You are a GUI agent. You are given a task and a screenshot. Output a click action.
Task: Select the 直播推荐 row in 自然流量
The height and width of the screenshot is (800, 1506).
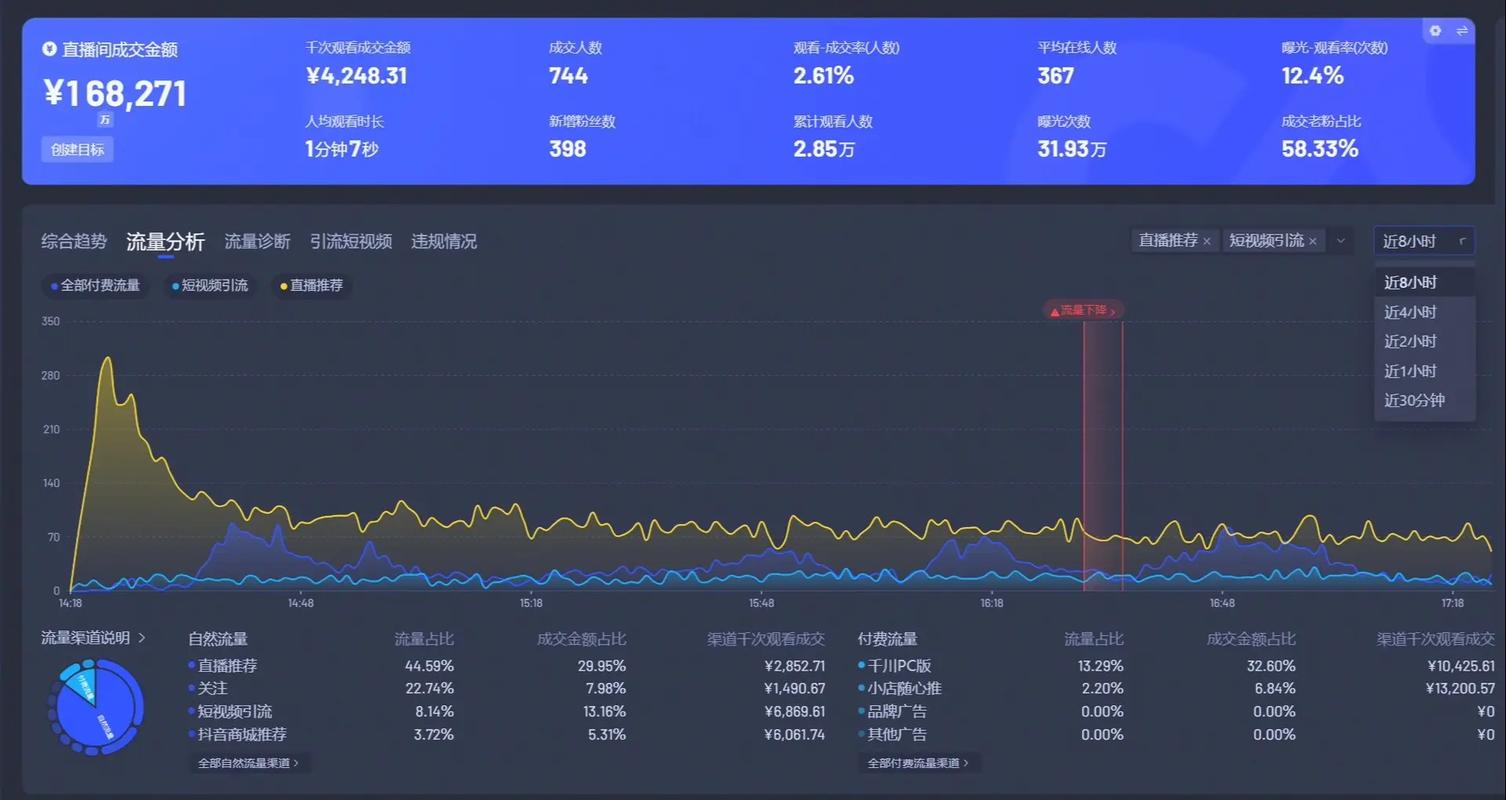[x=506, y=665]
